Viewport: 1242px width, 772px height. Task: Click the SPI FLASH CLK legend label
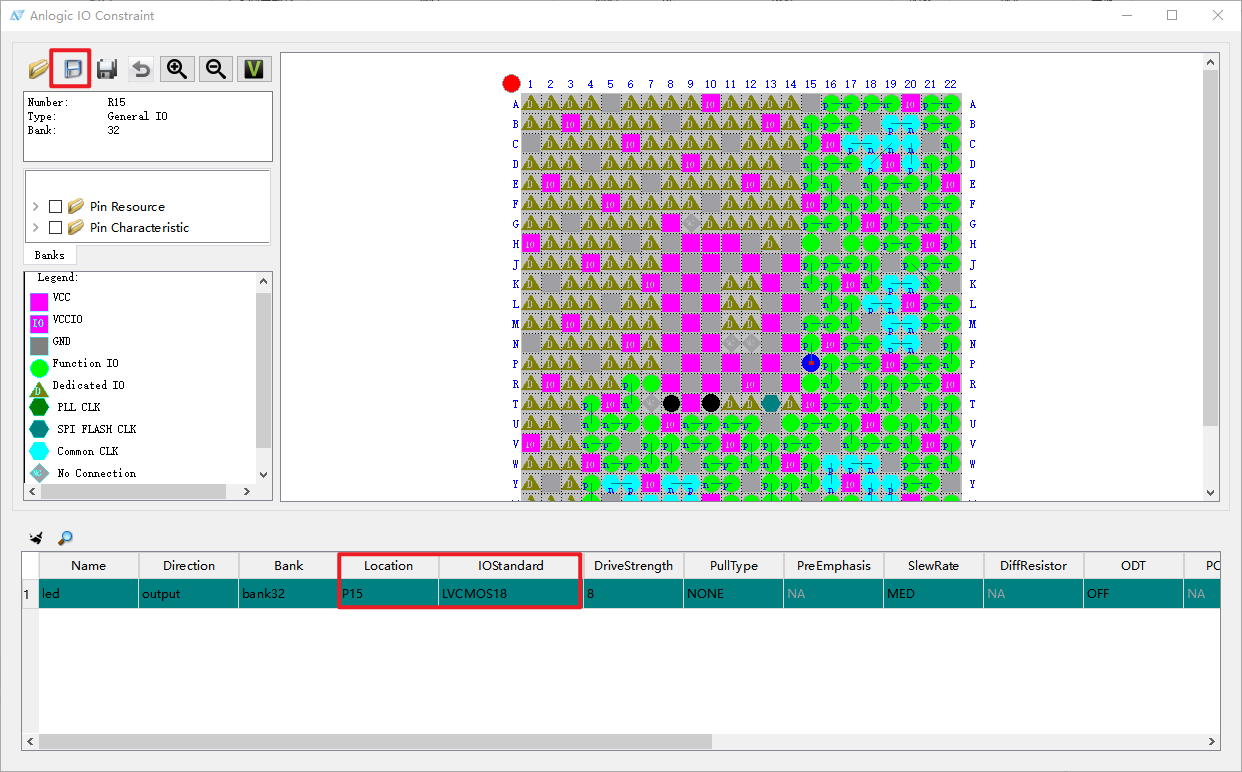pyautogui.click(x=97, y=429)
